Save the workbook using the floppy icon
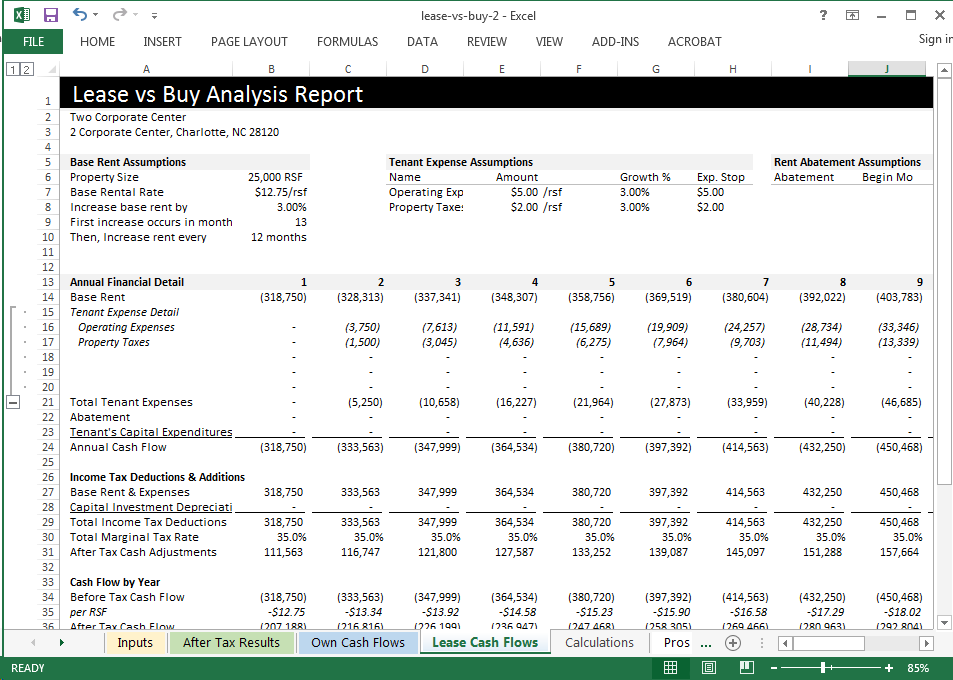This screenshot has height=680, width=953. coord(51,15)
